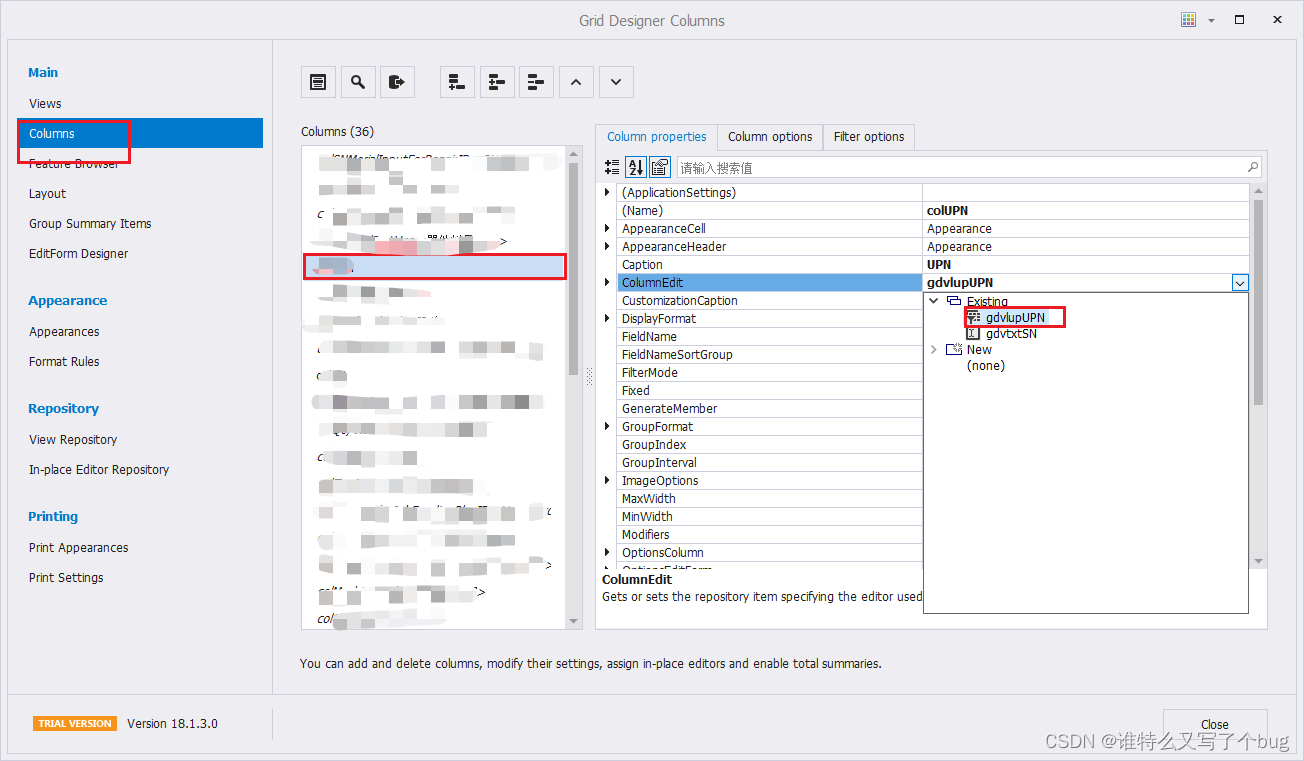Open the ColumnEdit value dropdown arrow
The width and height of the screenshot is (1304, 761).
pos(1240,283)
